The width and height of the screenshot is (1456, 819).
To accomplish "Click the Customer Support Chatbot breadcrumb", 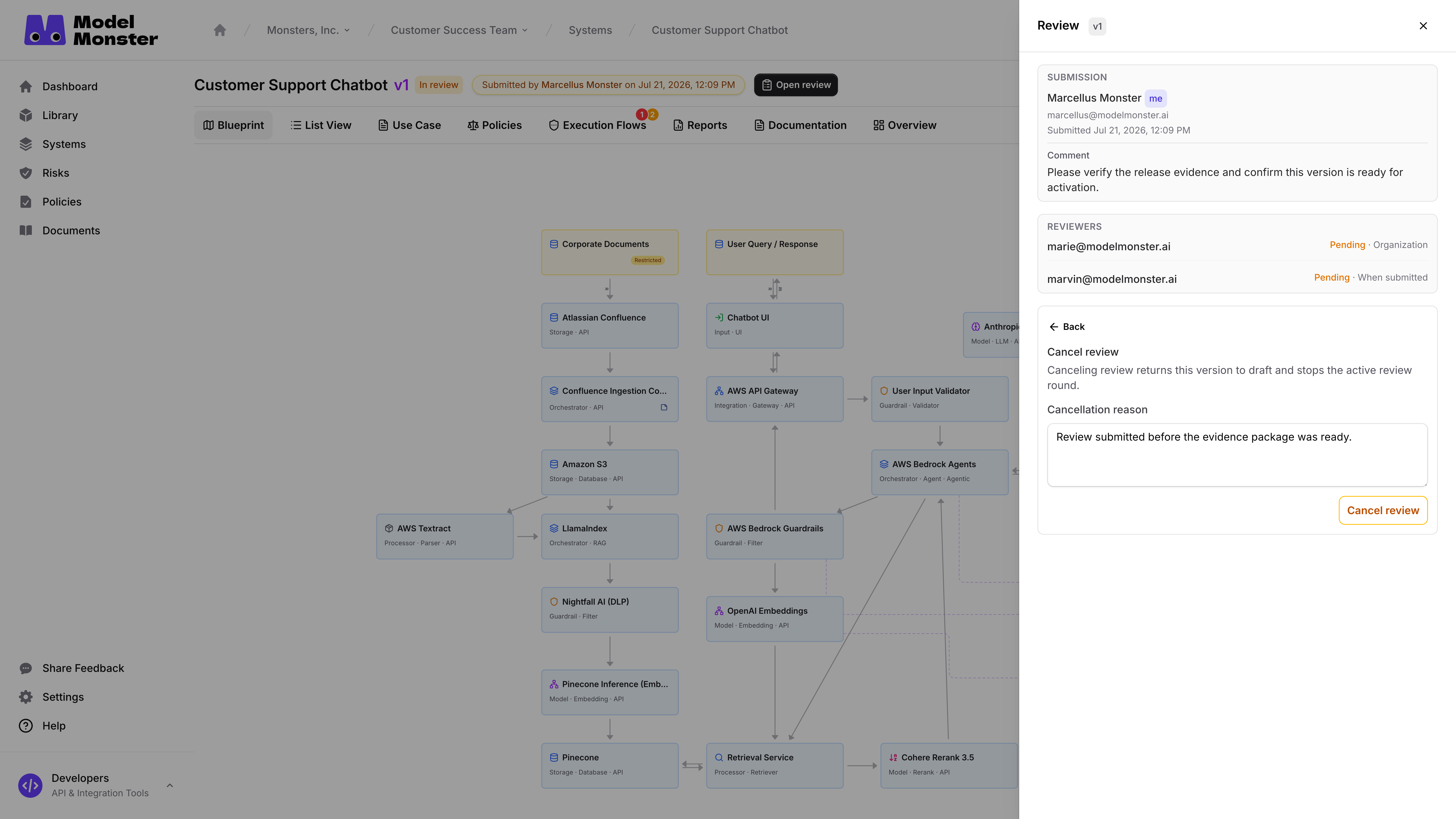I will tap(719, 30).
